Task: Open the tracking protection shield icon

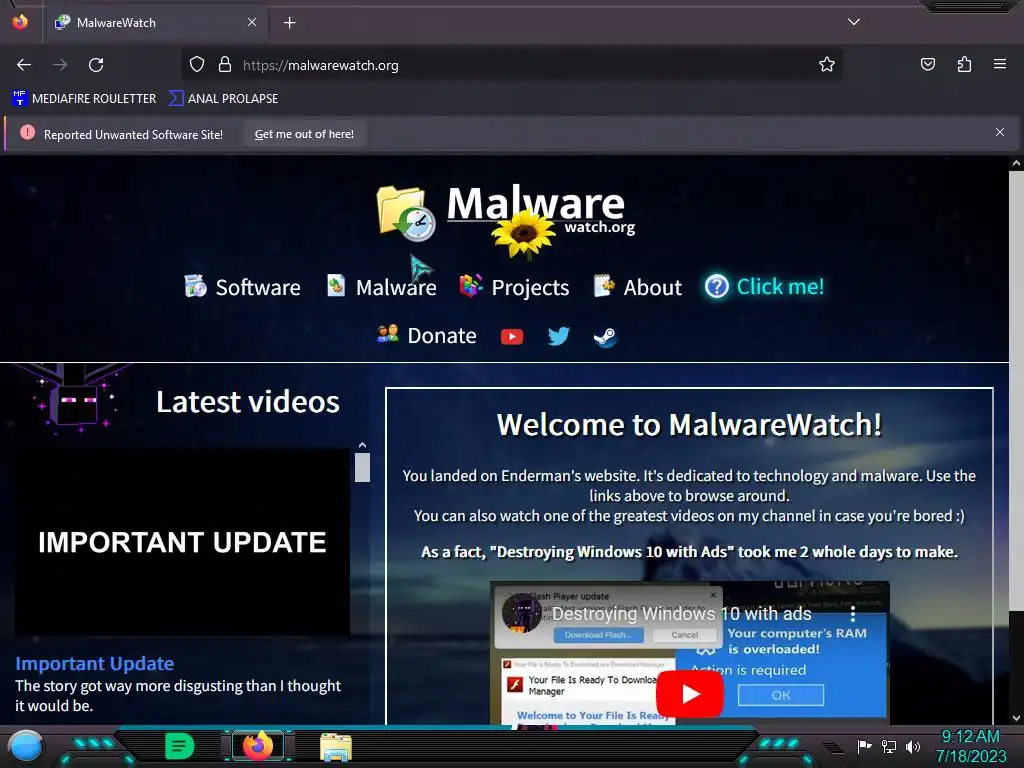Action: pyautogui.click(x=197, y=65)
